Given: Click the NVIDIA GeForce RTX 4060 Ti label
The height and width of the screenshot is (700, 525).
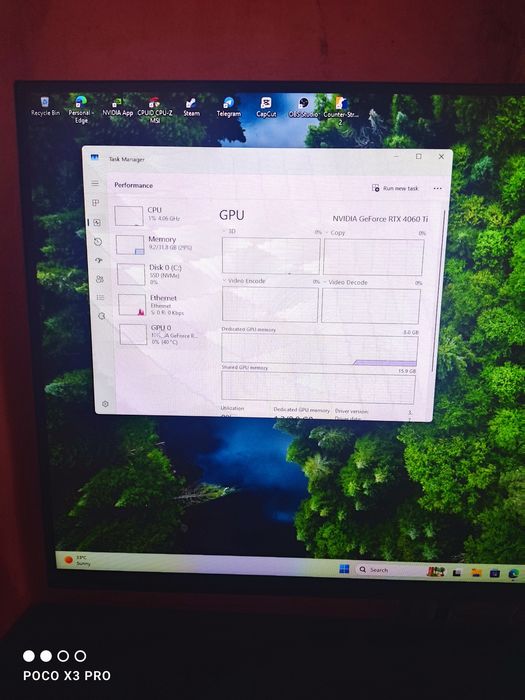Looking at the screenshot, I should pos(380,219).
